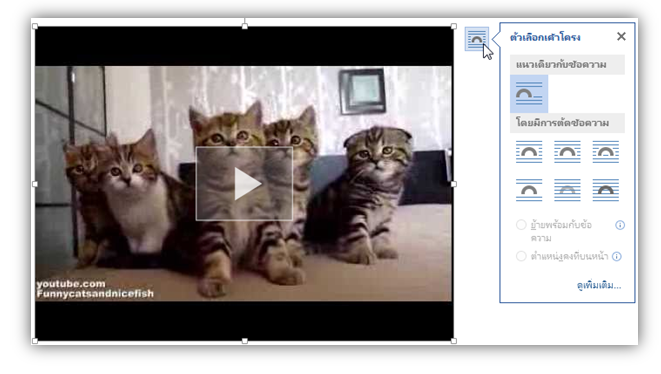Select the Top and Bottom wrapping icon
This screenshot has height=374, width=661.
[x=529, y=190]
